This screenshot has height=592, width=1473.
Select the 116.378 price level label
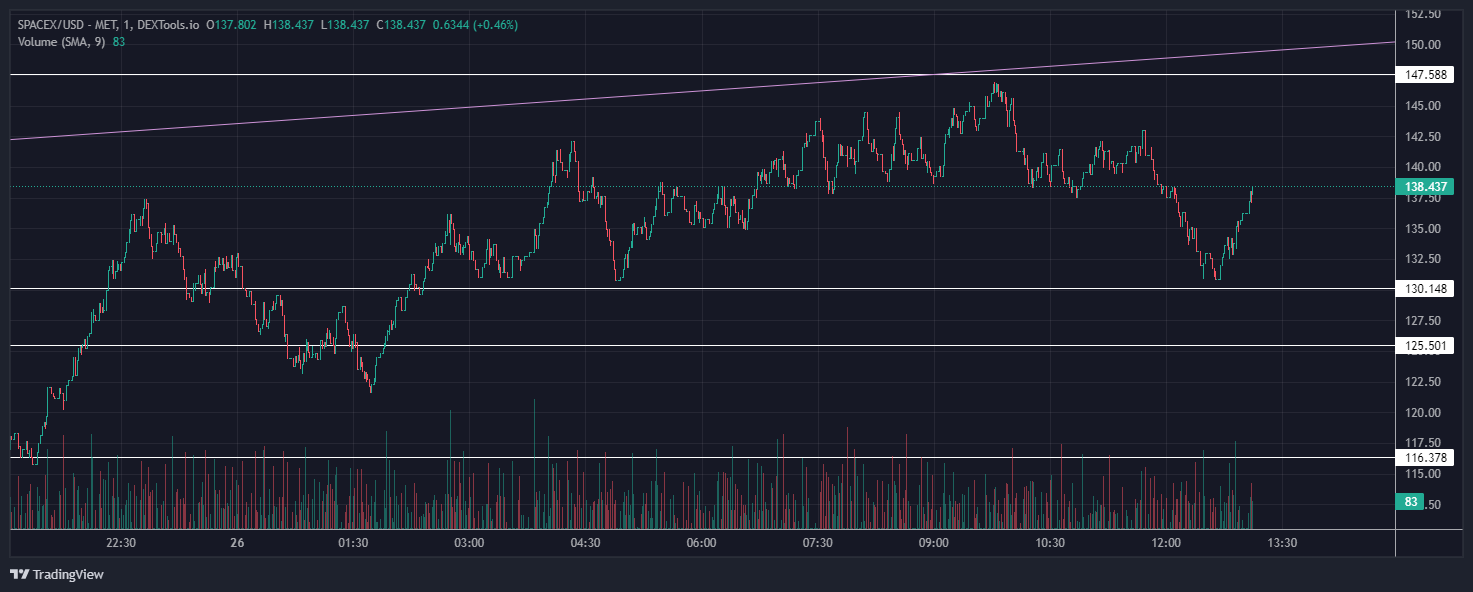click(x=1427, y=458)
